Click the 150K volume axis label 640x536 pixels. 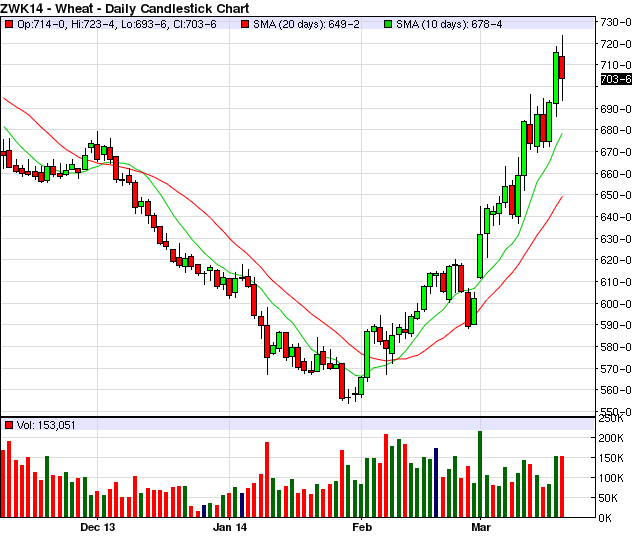coord(611,458)
